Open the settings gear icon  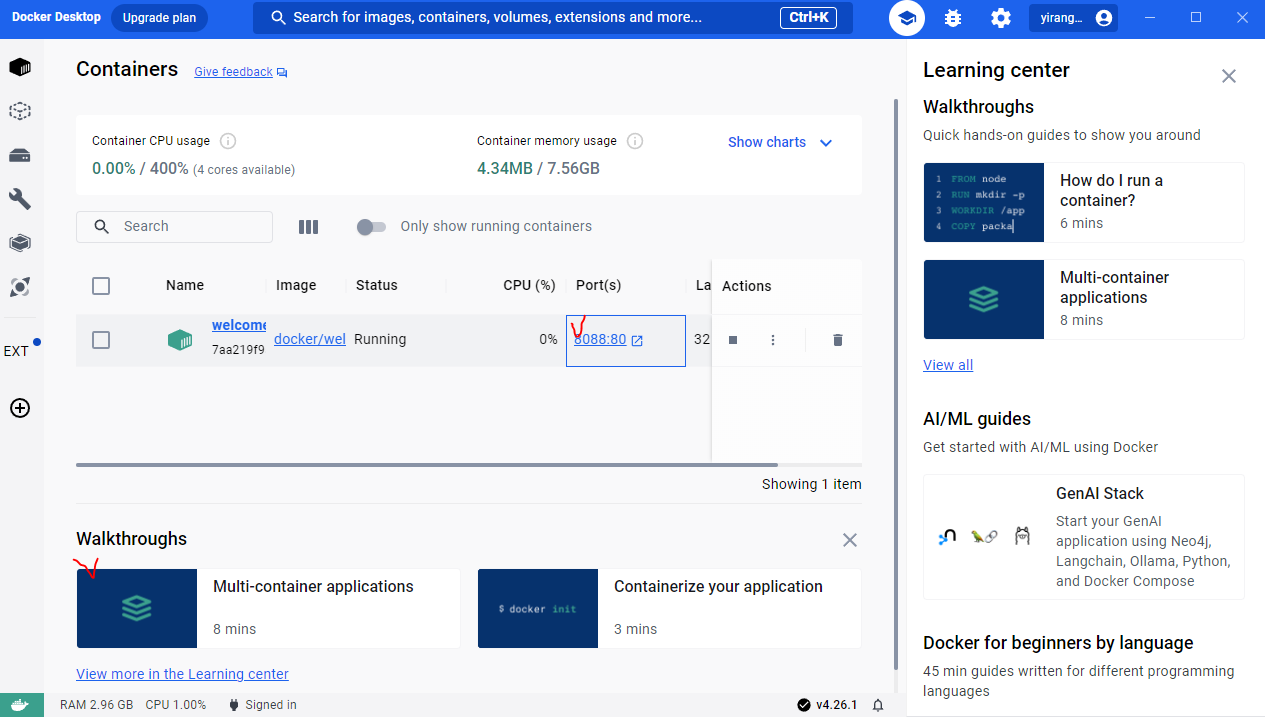tap(1001, 18)
